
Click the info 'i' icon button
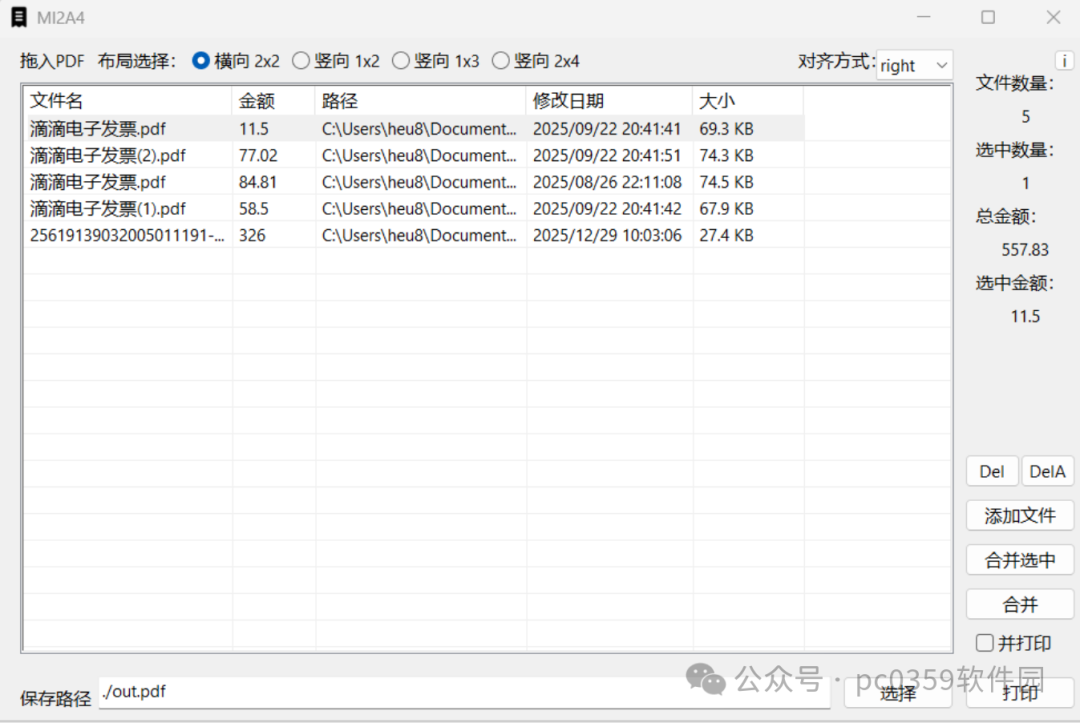1065,61
